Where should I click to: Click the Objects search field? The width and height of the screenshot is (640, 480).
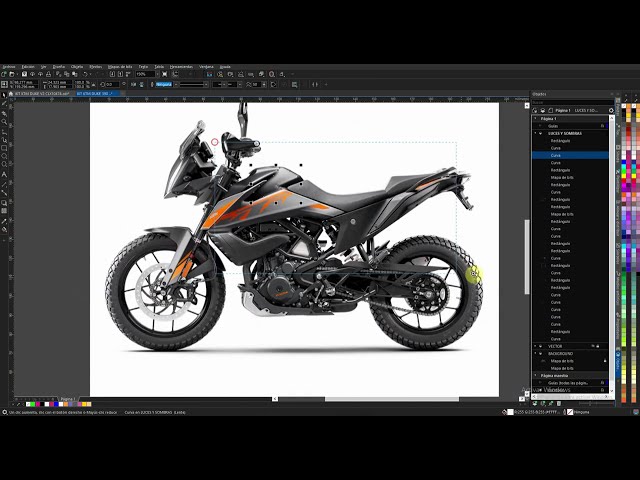tap(573, 102)
